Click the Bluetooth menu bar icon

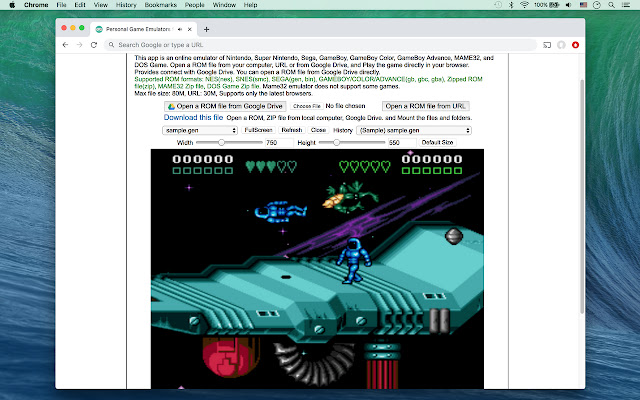(511, 5)
